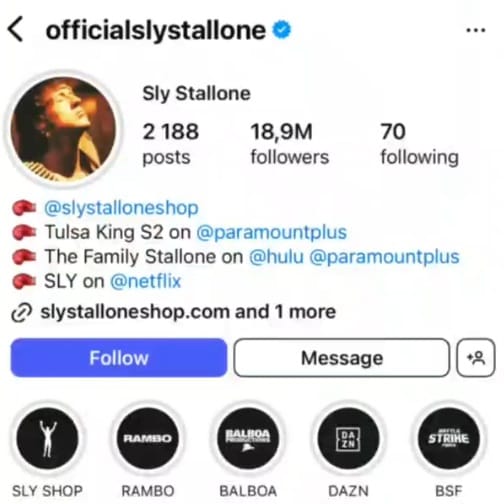504x504 pixels.
Task: View the 70 following list
Action: [420, 143]
